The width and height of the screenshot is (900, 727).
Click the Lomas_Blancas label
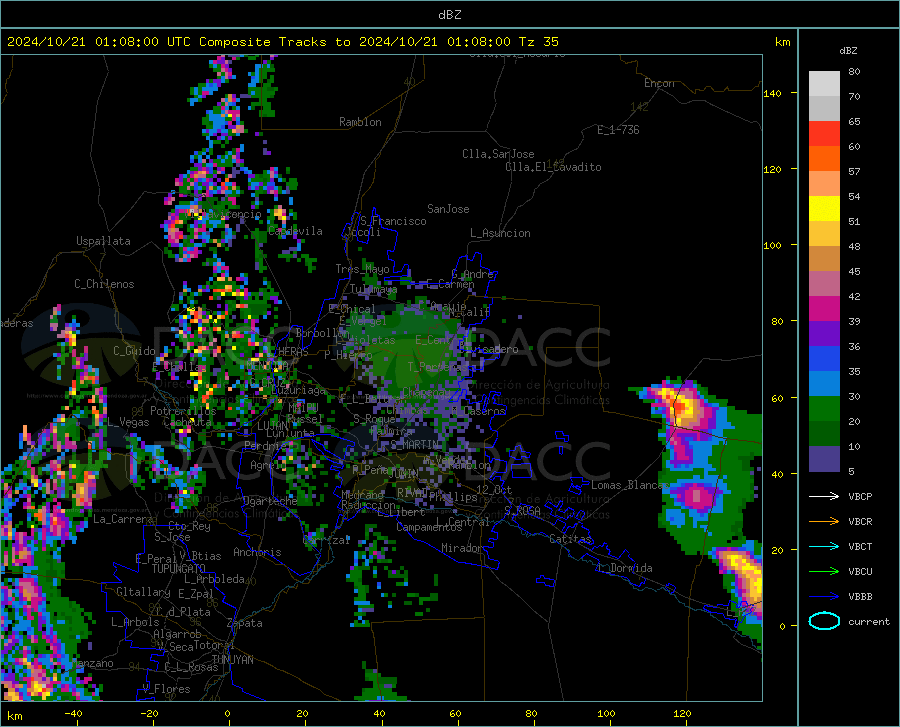tap(628, 485)
